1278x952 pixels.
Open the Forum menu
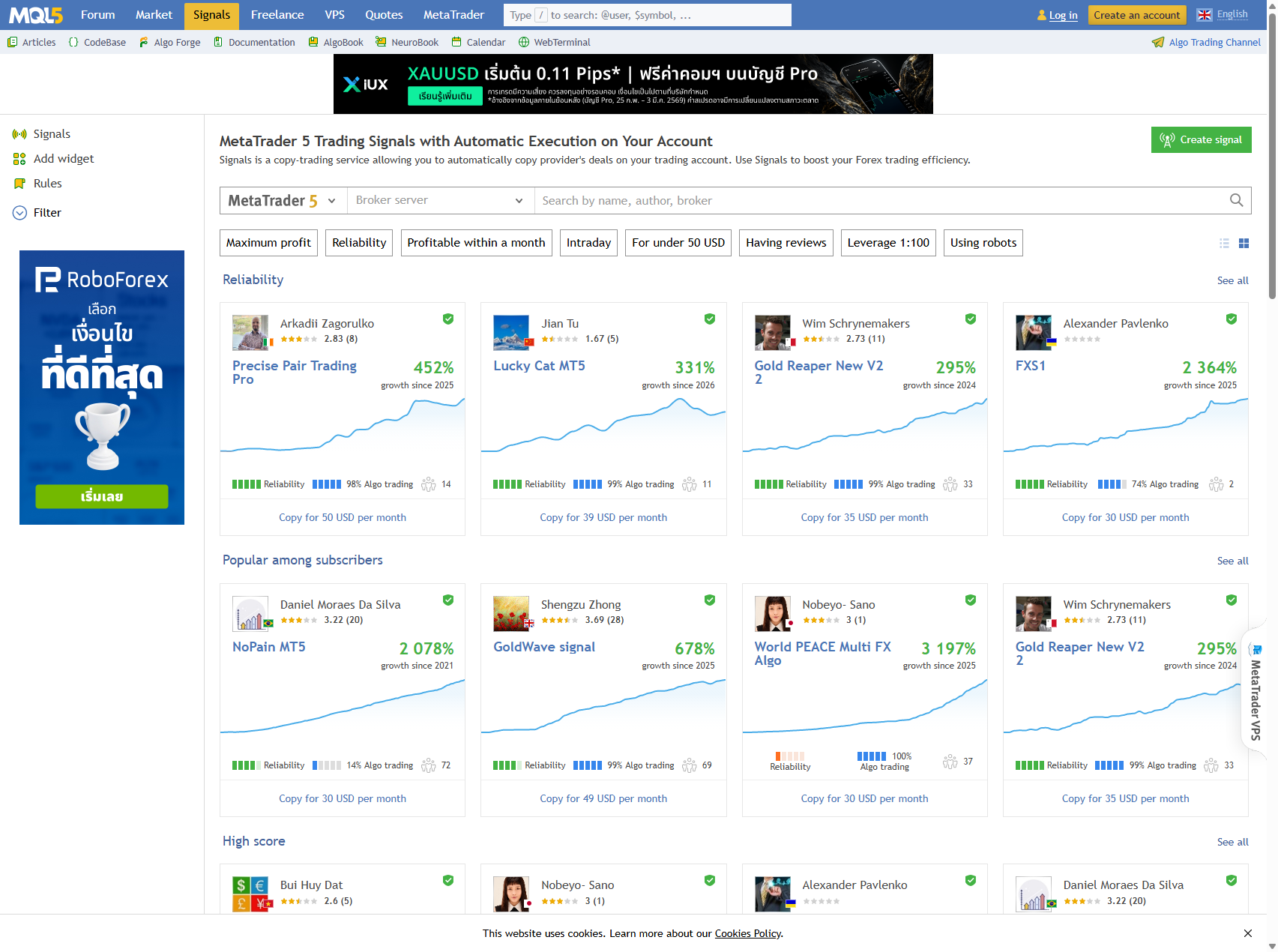coord(98,15)
